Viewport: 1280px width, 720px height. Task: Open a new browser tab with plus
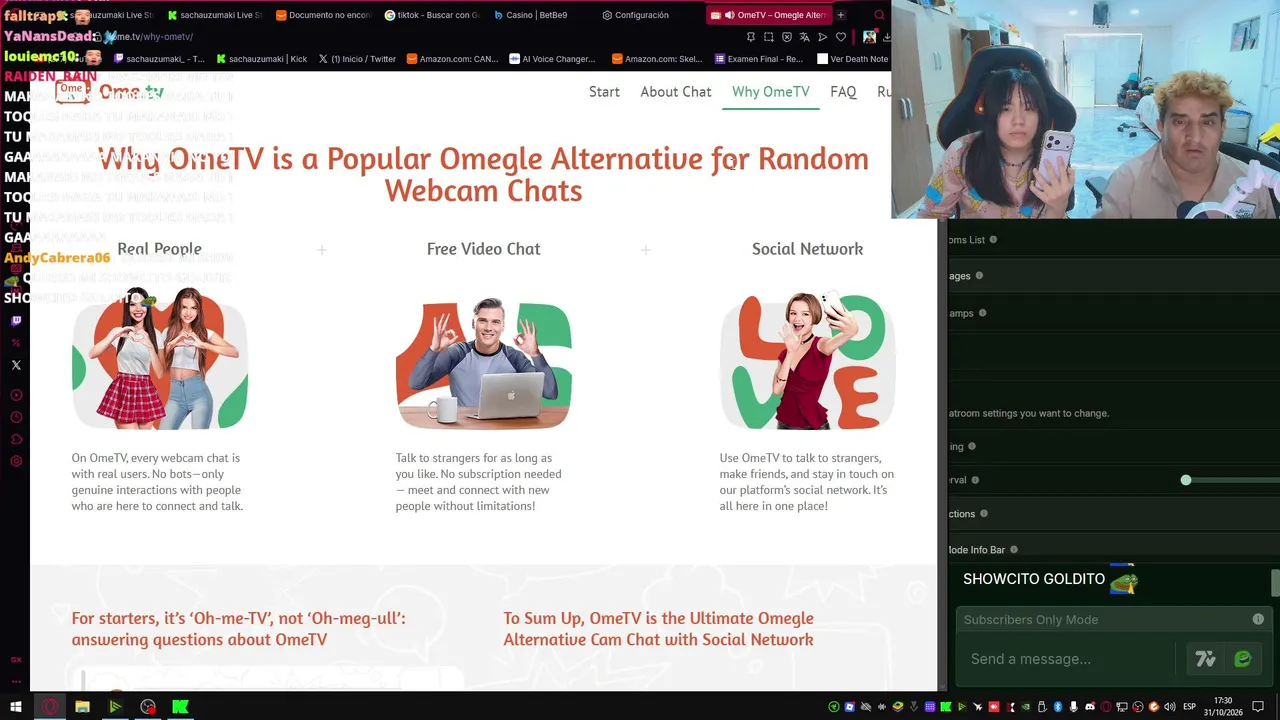[841, 15]
